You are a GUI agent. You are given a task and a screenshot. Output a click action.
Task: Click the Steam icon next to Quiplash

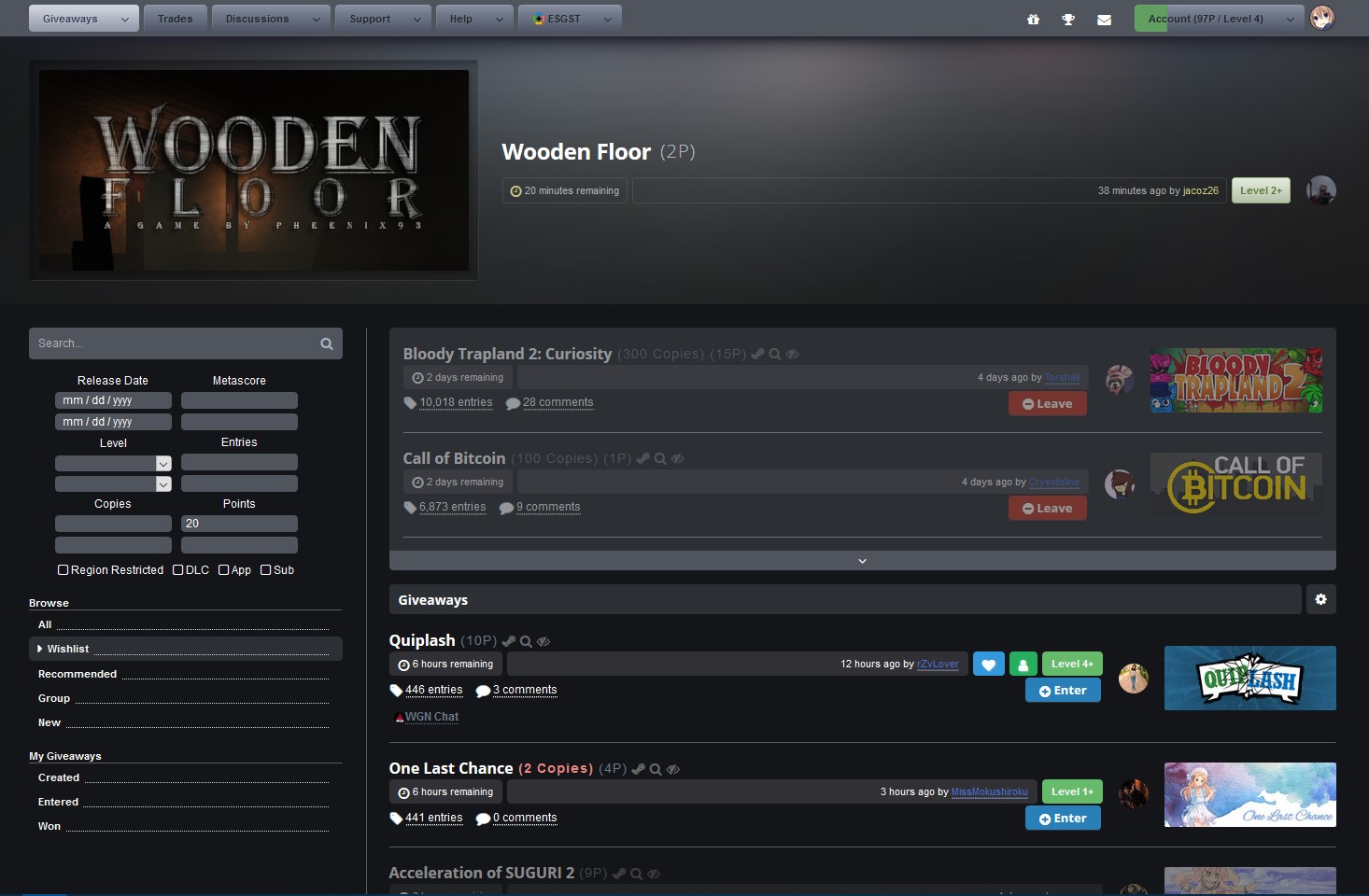(x=509, y=641)
